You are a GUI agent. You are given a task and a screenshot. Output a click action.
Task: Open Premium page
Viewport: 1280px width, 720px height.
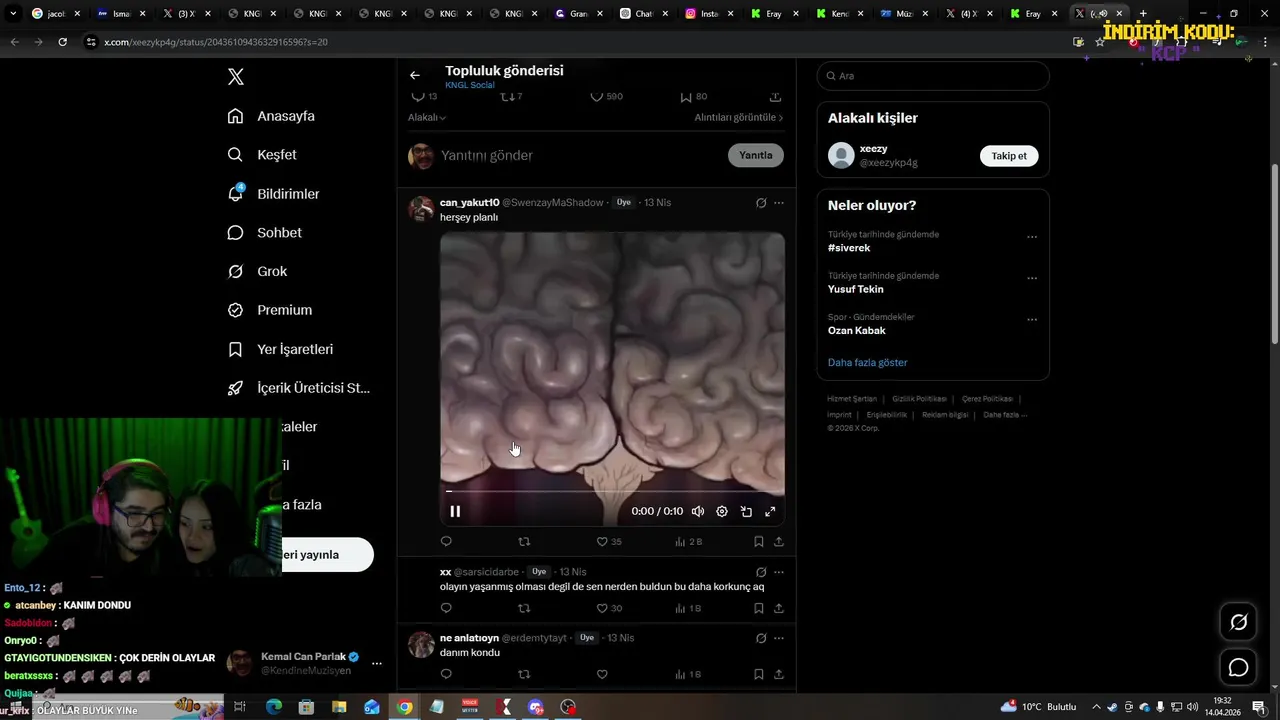point(269,310)
